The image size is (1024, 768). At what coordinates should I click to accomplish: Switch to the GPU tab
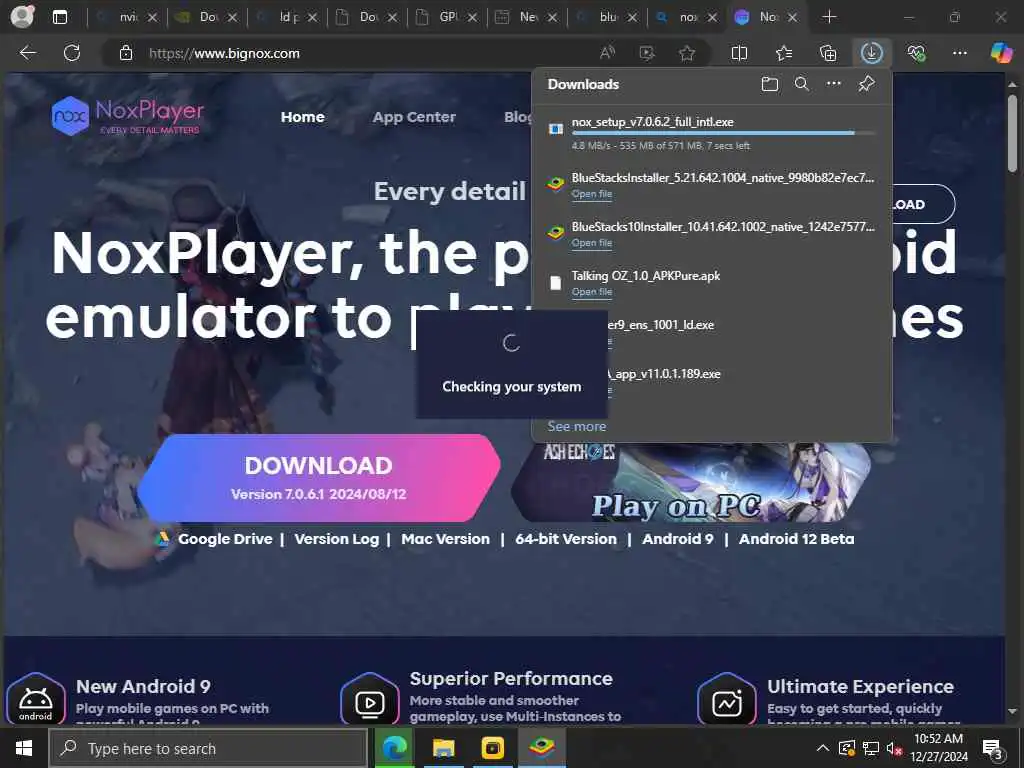447,17
